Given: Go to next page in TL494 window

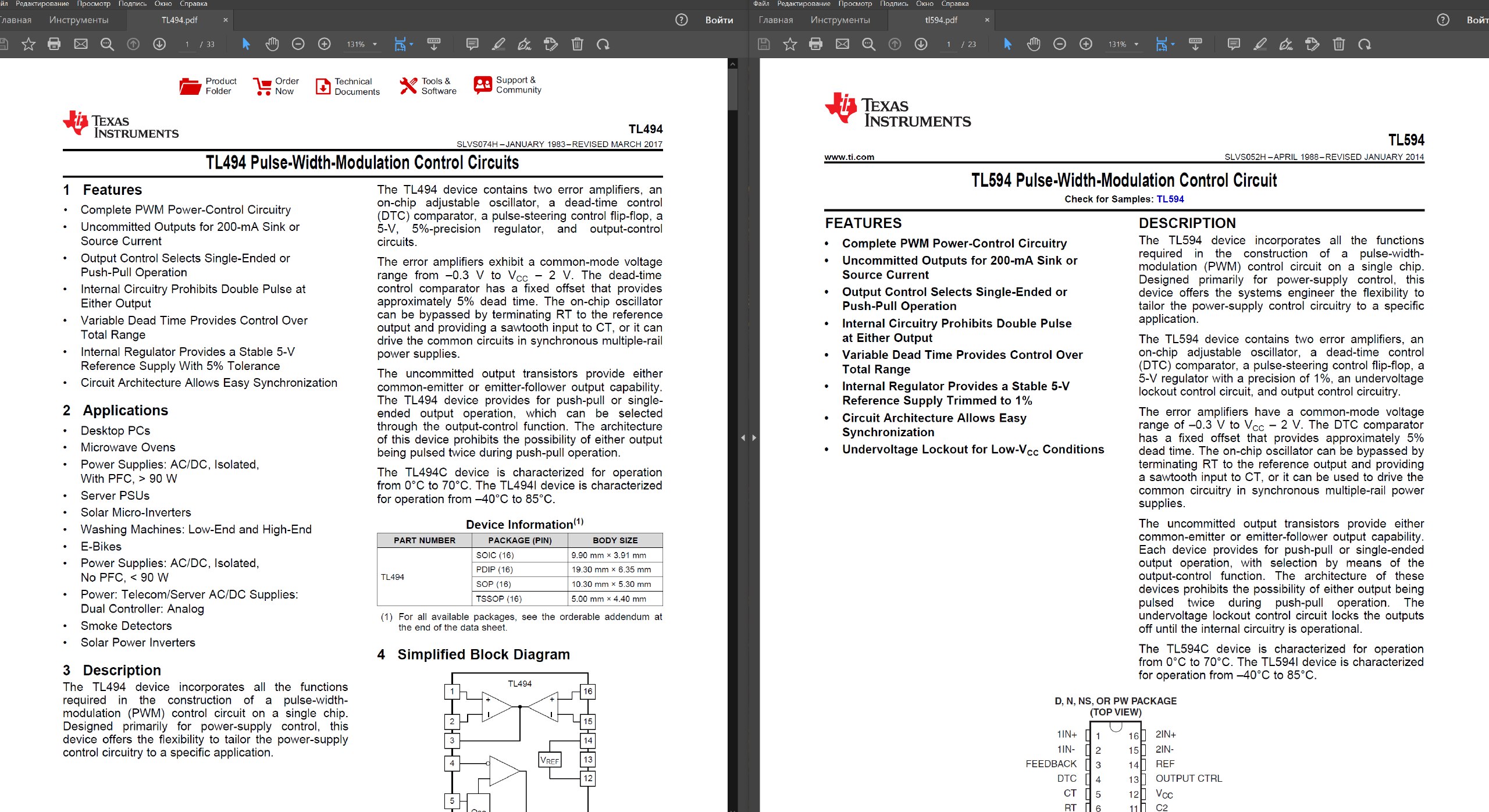Looking at the screenshot, I should pyautogui.click(x=159, y=44).
